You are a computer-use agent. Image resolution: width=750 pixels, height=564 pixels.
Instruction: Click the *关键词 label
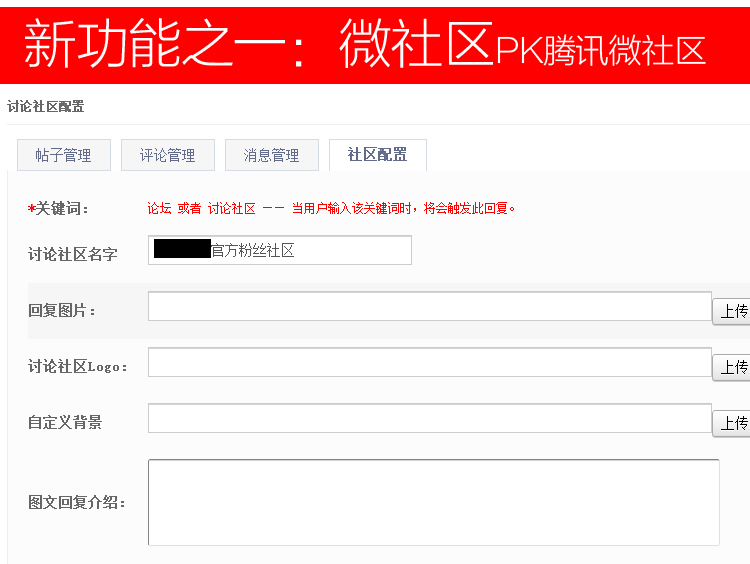click(58, 209)
